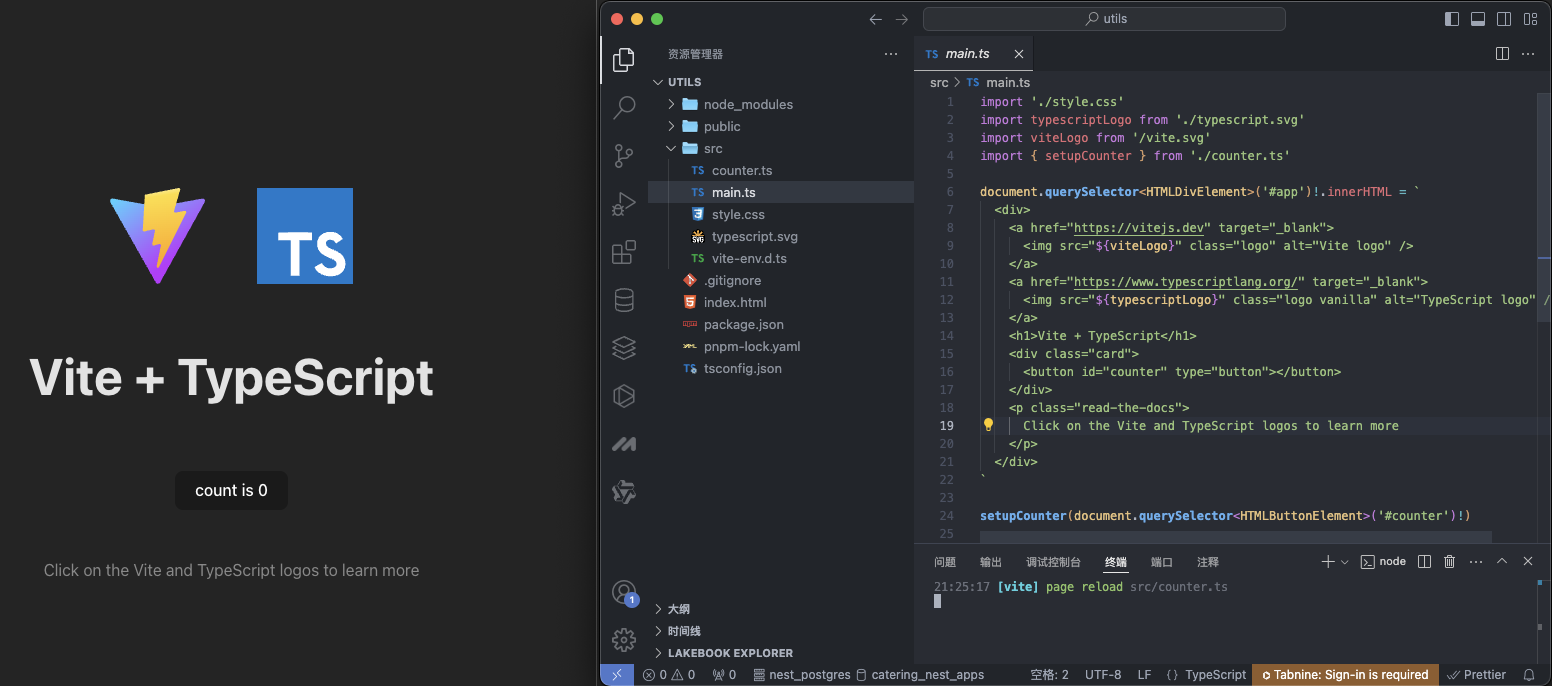Screen dimensions: 1552x686
Task: Click the Prettier status bar item
Action: point(1477,675)
